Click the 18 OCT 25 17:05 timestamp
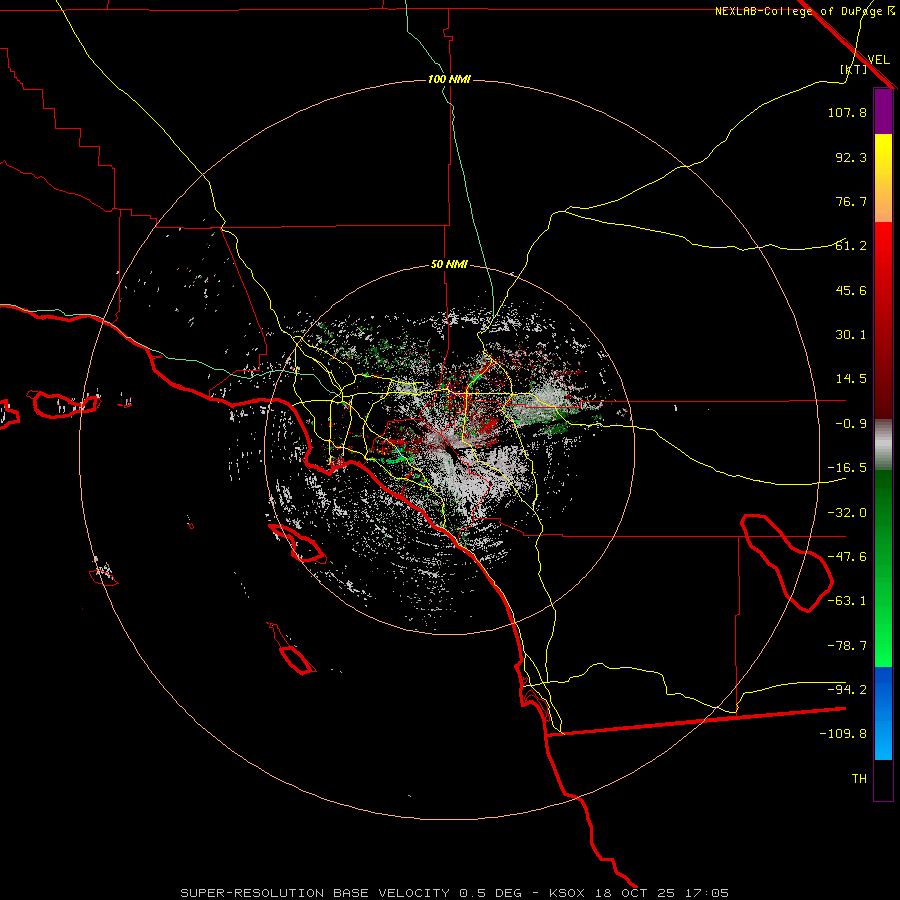900x900 pixels. (660, 893)
